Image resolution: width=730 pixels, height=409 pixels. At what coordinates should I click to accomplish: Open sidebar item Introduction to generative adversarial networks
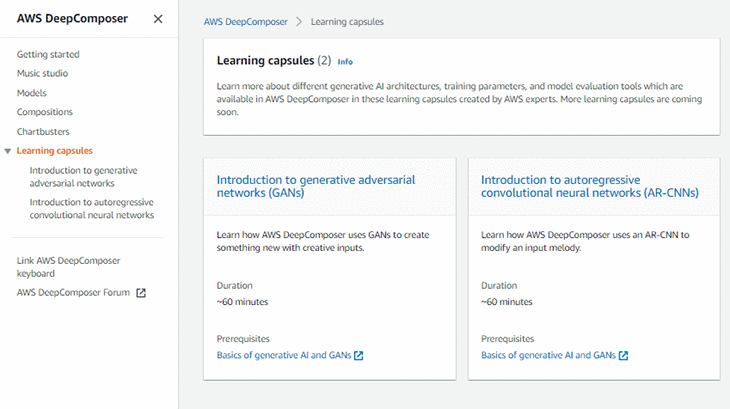83,177
